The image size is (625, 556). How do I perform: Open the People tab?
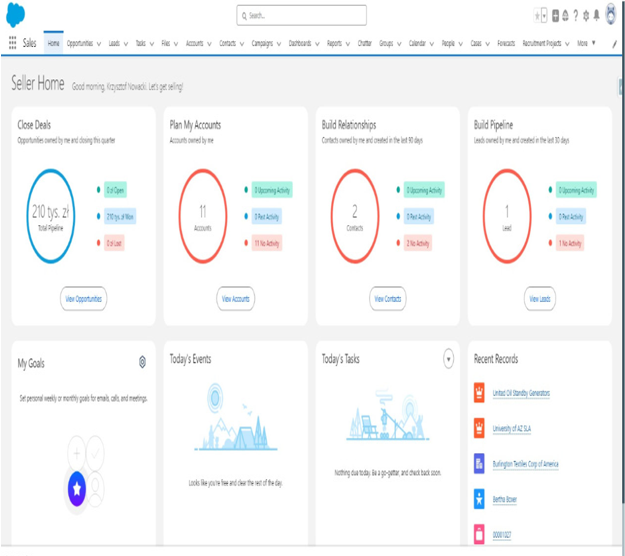tap(448, 43)
